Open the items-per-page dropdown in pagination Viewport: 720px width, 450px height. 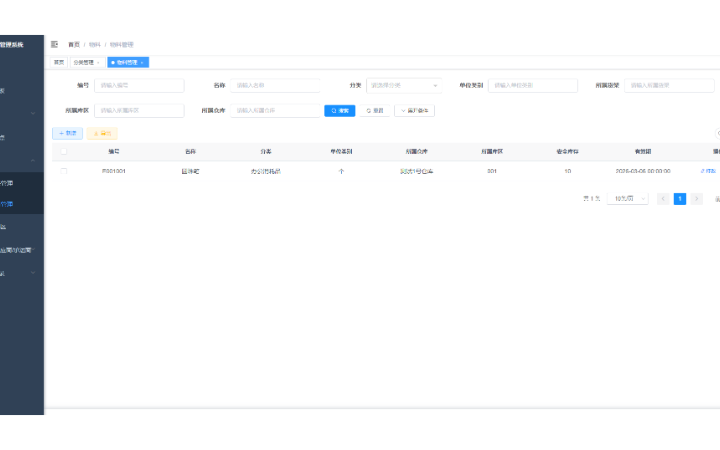point(627,199)
